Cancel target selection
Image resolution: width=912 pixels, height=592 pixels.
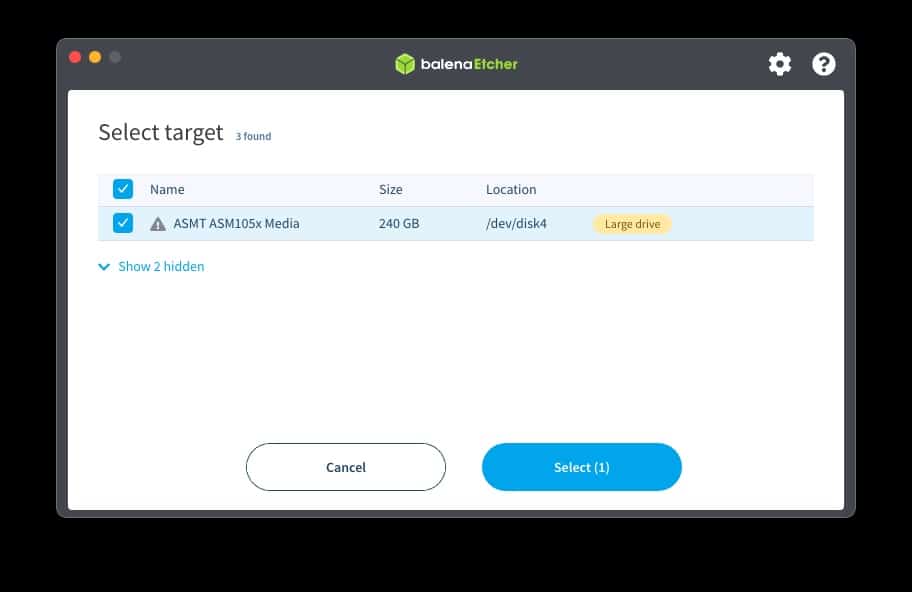coord(345,467)
